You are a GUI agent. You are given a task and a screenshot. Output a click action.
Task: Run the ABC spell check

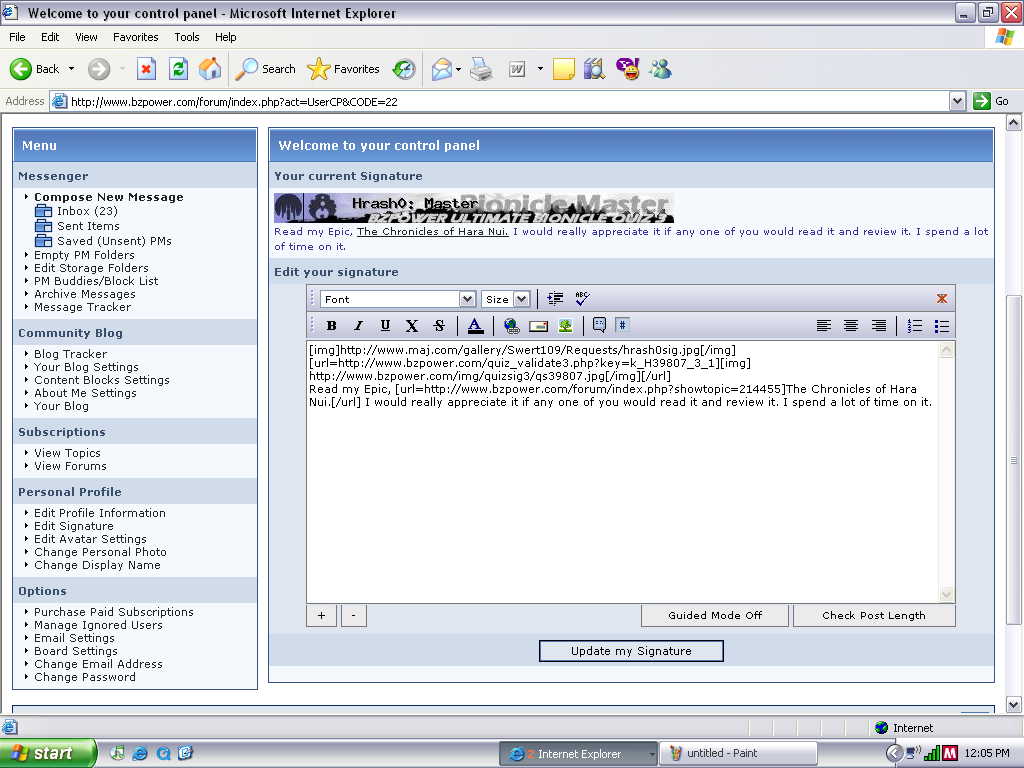click(582, 298)
